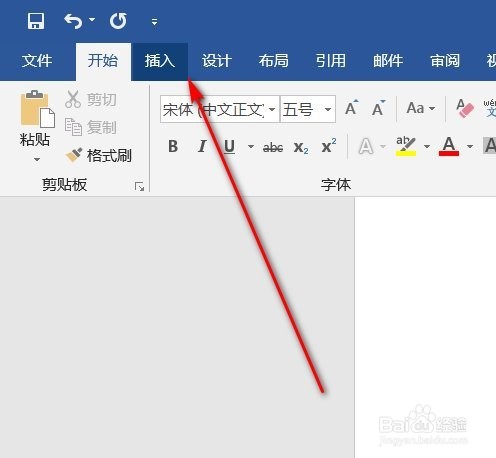Click the Character Shading A icon
Viewport: 496px width, 458px height.
pyautogui.click(x=489, y=145)
